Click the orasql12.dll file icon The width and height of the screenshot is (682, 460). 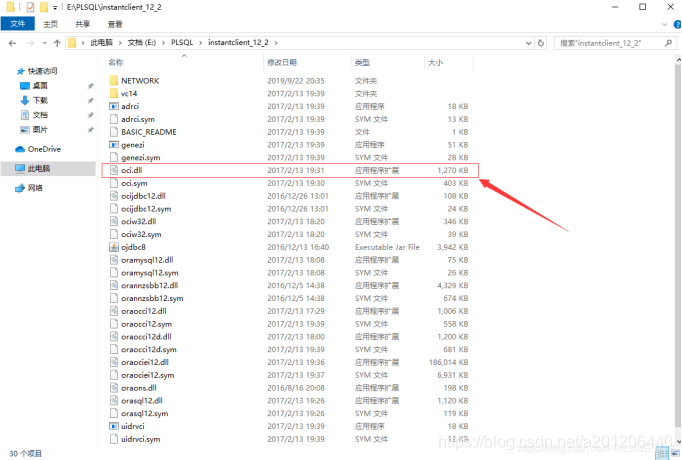(114, 400)
